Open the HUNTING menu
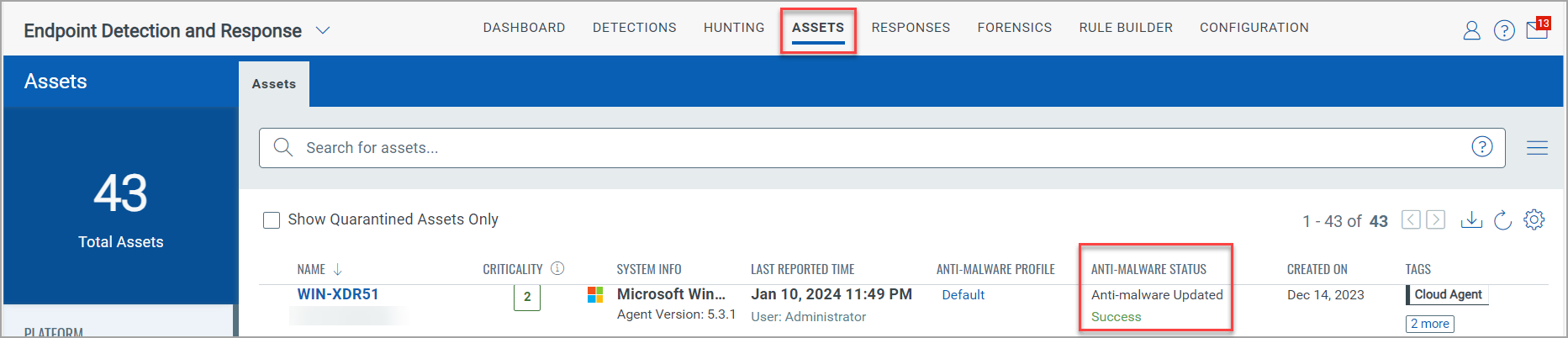The height and width of the screenshot is (338, 1568). pos(734,28)
